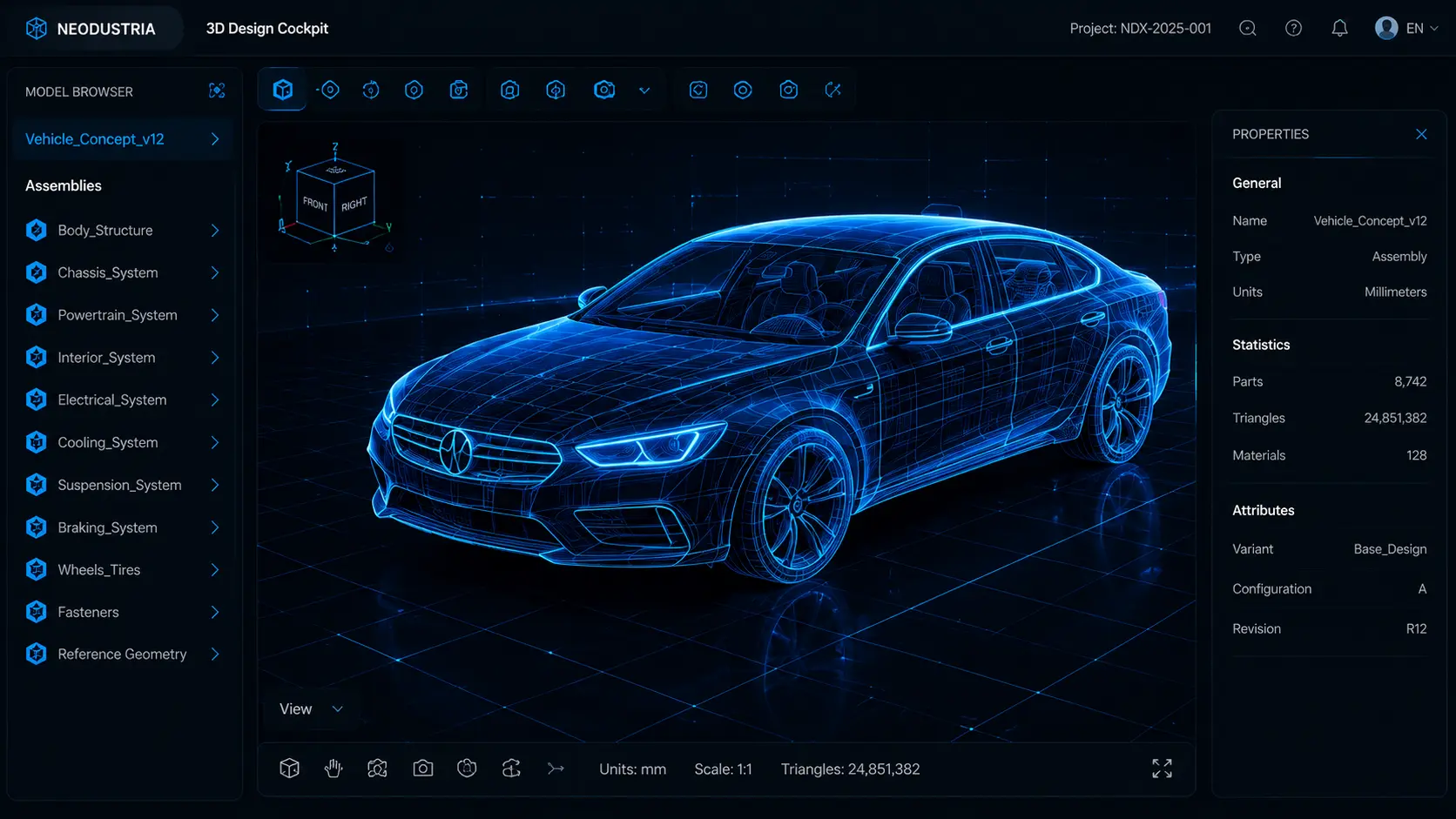This screenshot has height=819, width=1456.
Task: Select Chassis_System in the assemblies list
Action: coord(122,272)
